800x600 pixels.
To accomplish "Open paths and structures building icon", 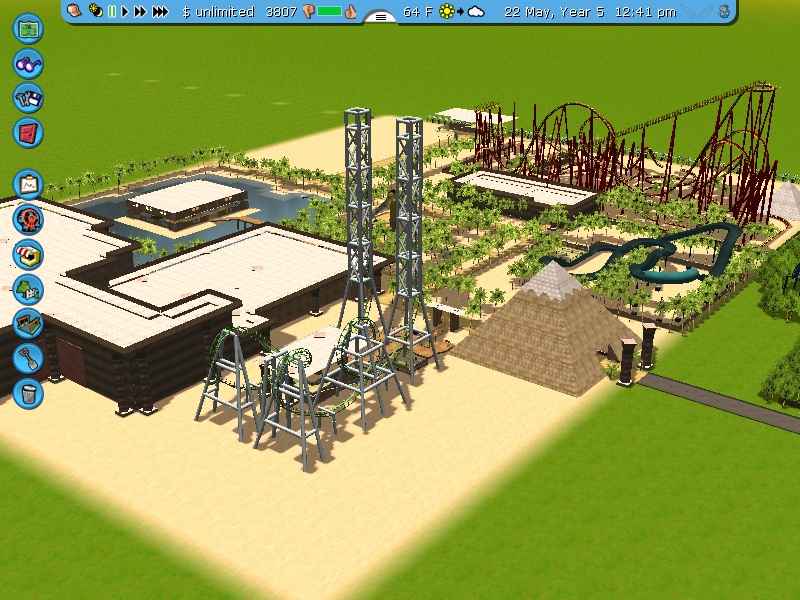I will coord(28,324).
